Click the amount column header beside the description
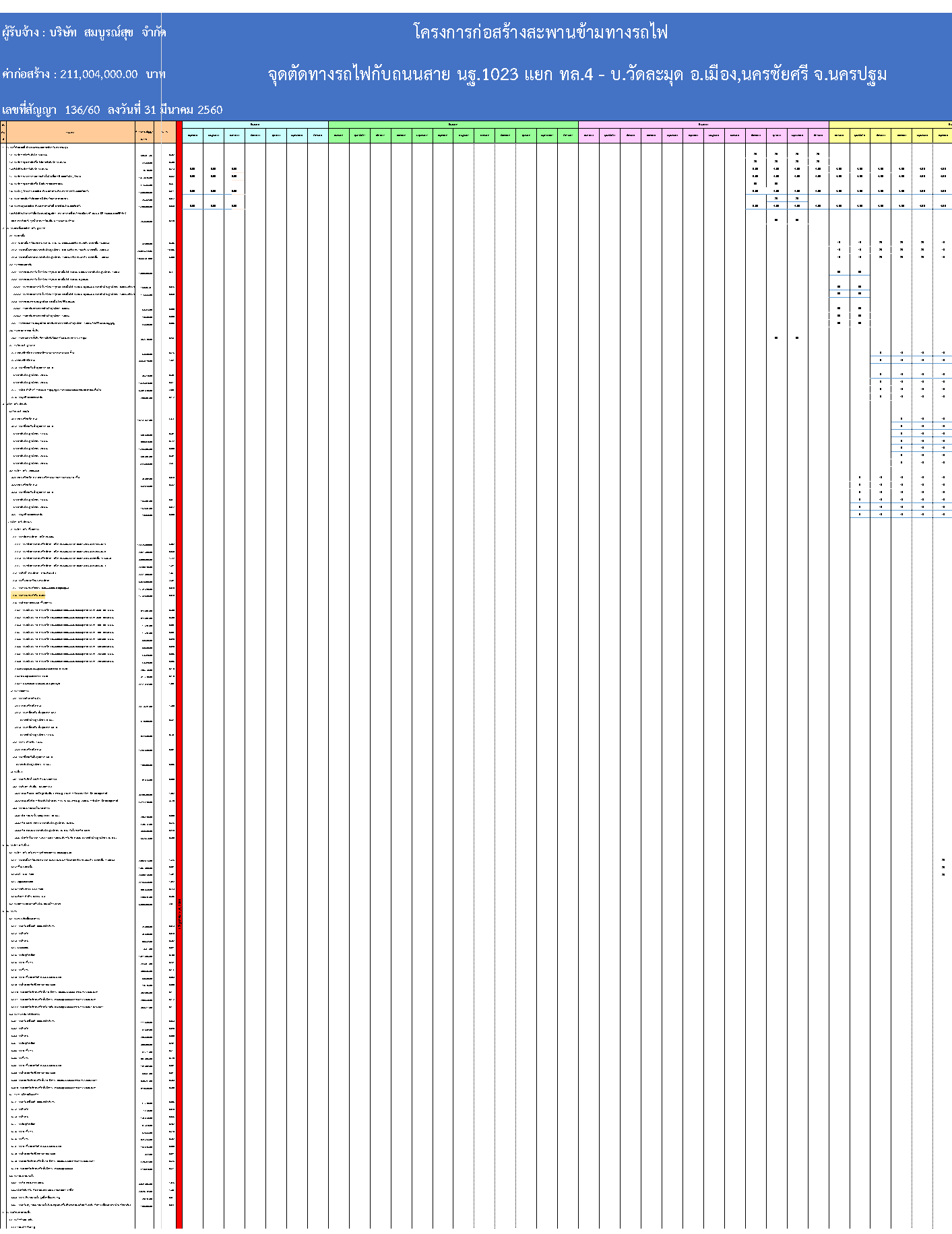Image resolution: width=952 pixels, height=1234 pixels. [x=144, y=132]
